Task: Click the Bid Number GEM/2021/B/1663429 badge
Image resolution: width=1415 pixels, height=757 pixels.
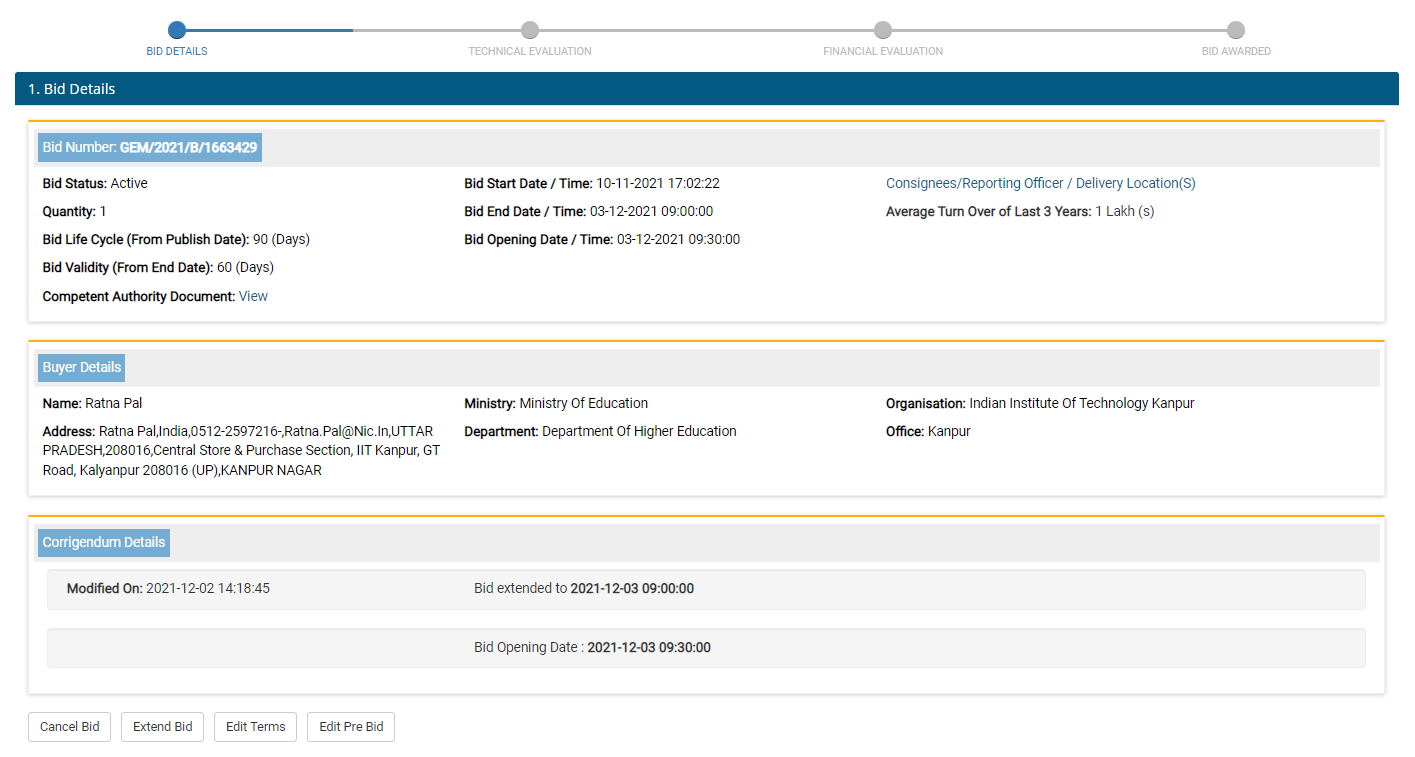Action: coord(150,148)
